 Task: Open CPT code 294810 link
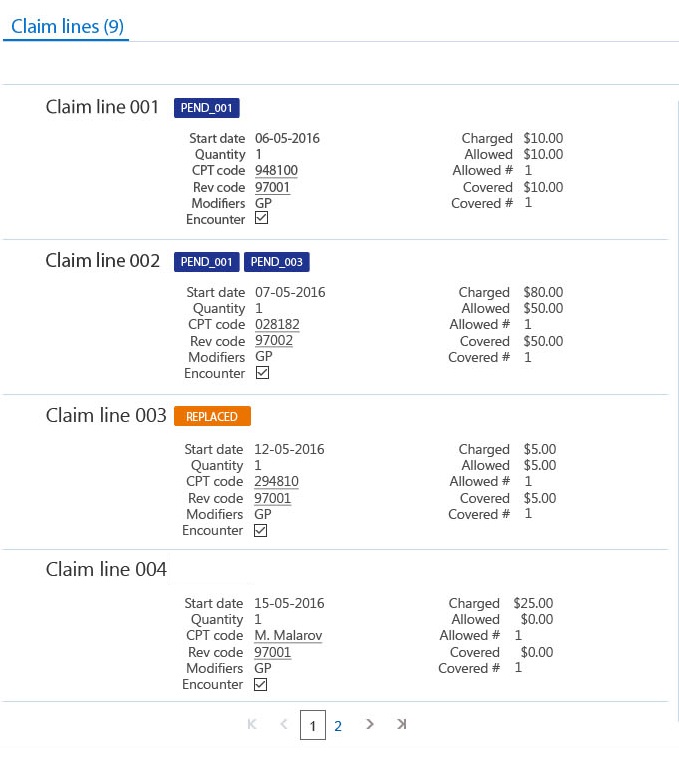(276, 482)
